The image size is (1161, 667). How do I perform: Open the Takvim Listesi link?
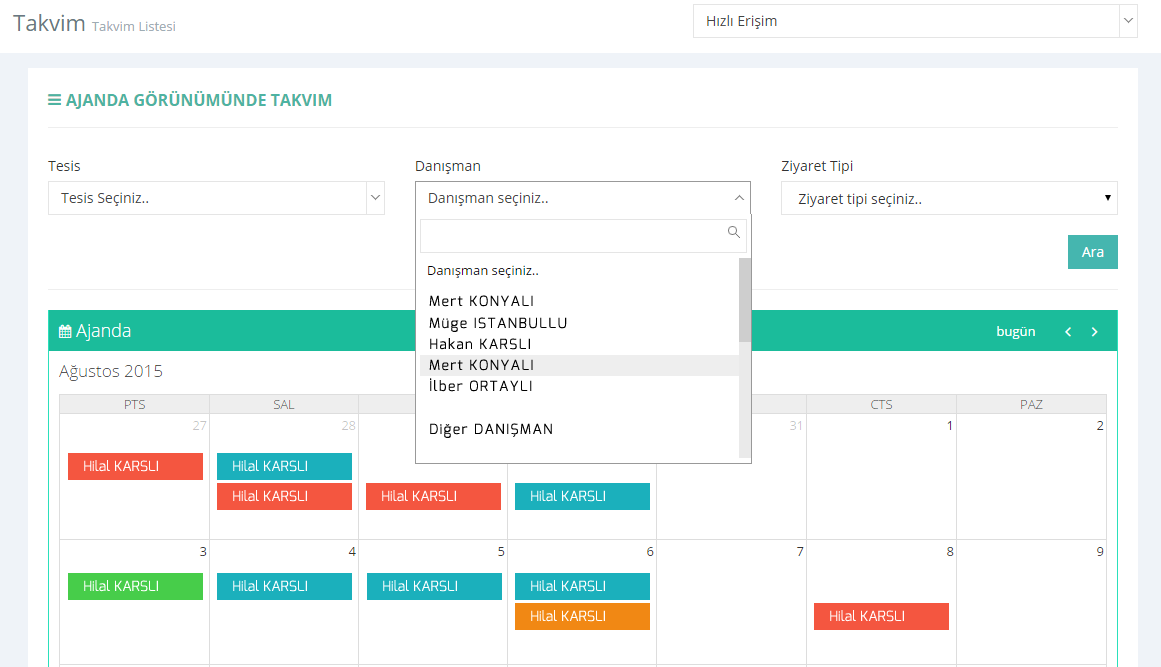134,26
